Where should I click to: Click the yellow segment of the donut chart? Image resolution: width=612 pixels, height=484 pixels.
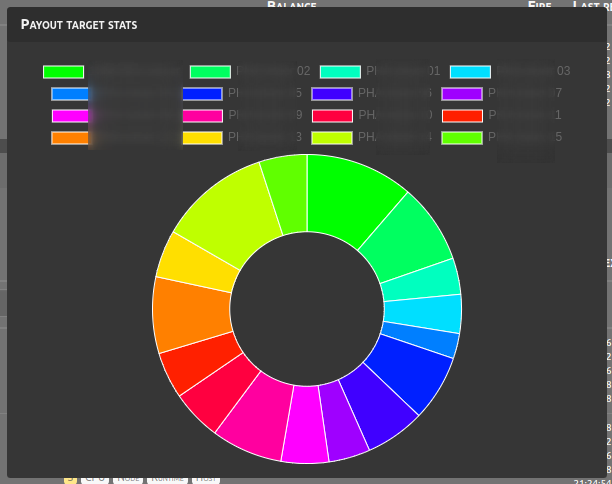(183, 257)
